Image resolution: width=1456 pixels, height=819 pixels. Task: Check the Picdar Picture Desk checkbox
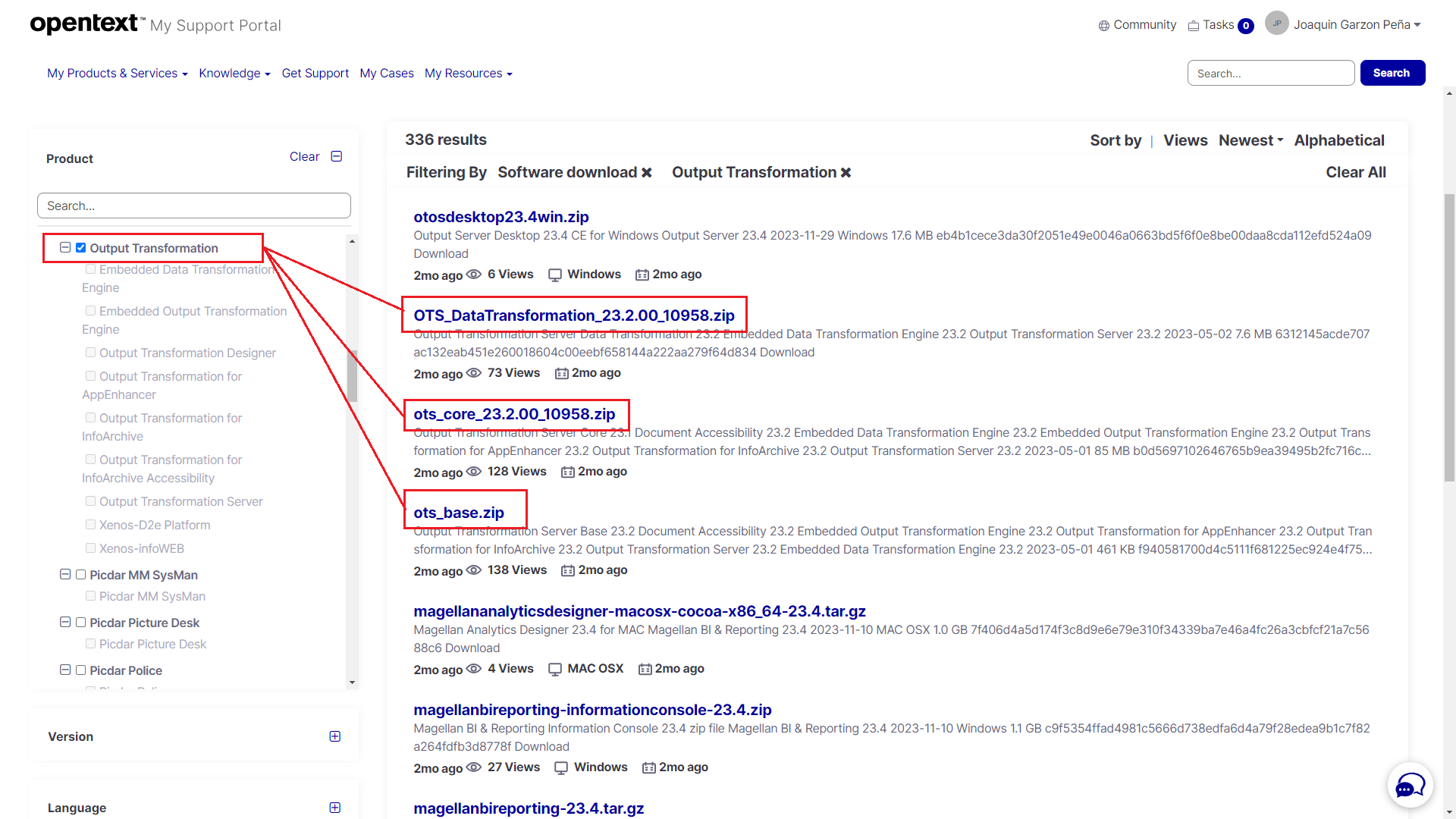(81, 623)
